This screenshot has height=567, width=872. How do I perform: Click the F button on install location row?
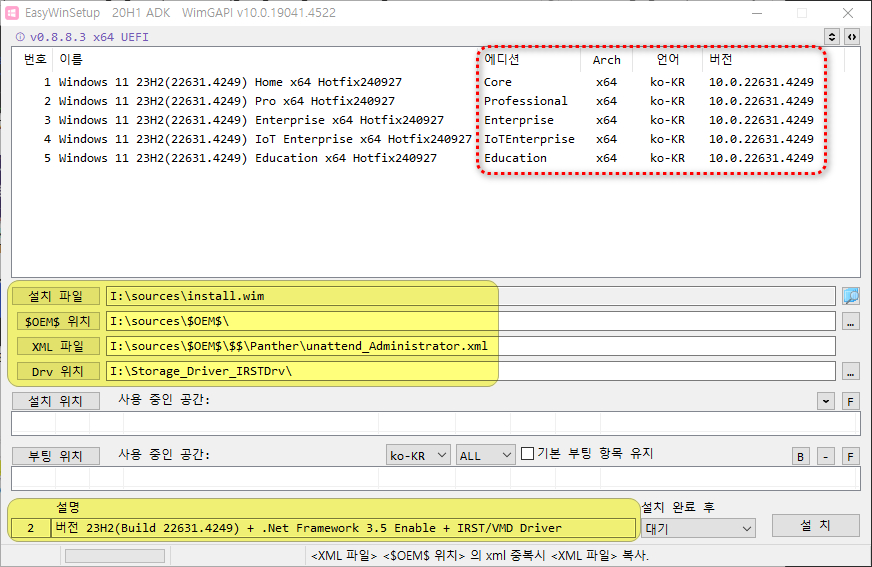(x=850, y=401)
